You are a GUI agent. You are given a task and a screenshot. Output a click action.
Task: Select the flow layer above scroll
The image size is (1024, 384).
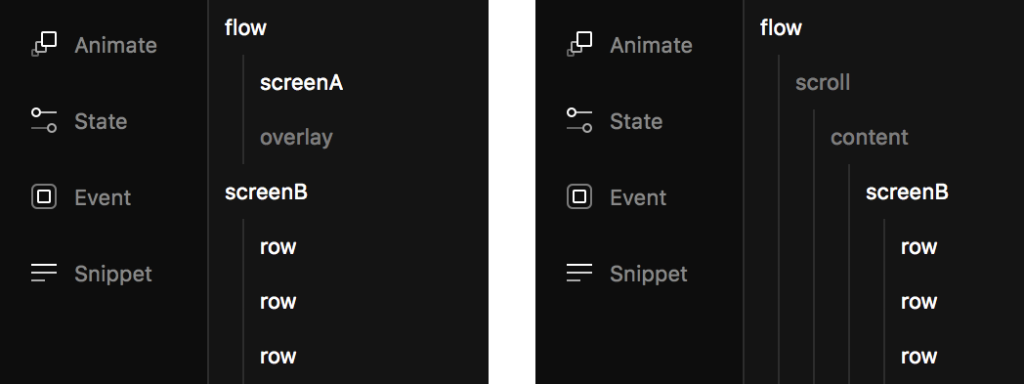(781, 28)
